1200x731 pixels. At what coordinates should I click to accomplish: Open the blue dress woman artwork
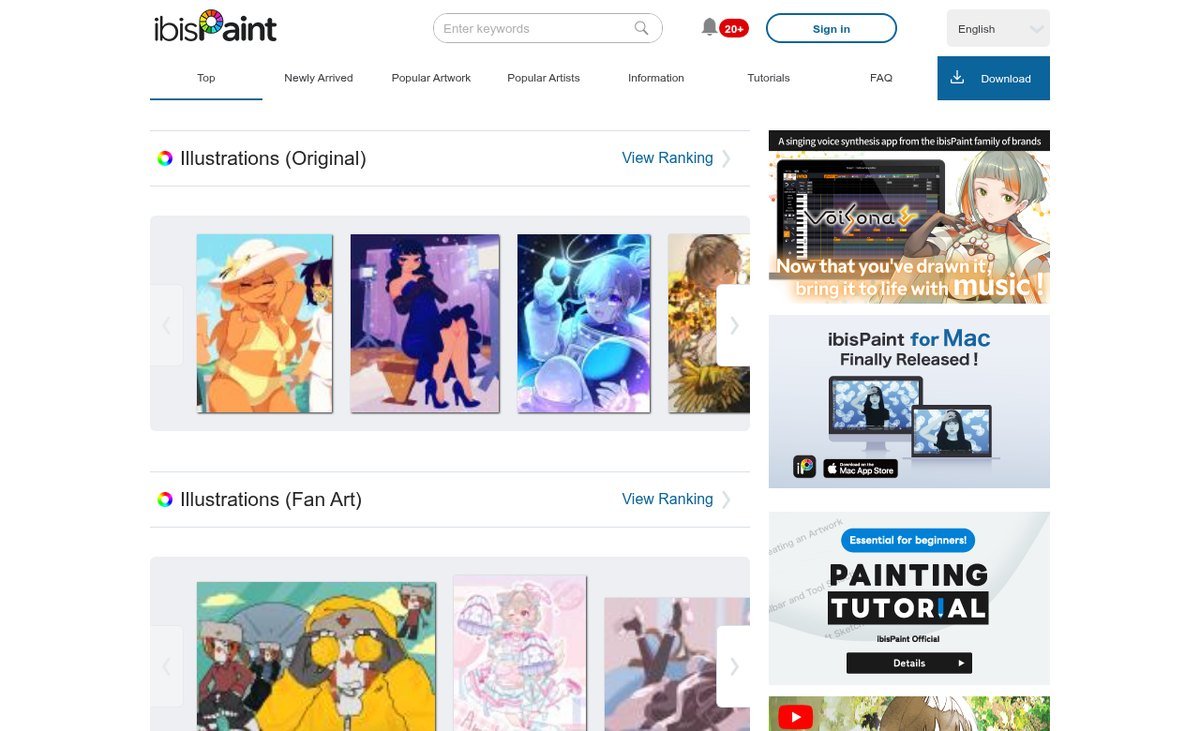[x=424, y=323]
